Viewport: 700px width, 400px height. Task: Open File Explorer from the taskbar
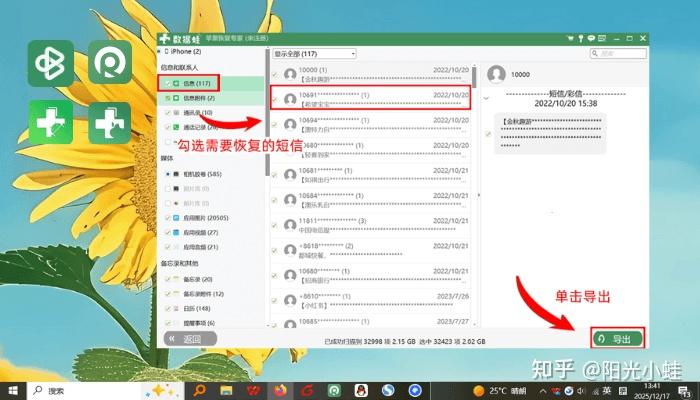[226, 391]
